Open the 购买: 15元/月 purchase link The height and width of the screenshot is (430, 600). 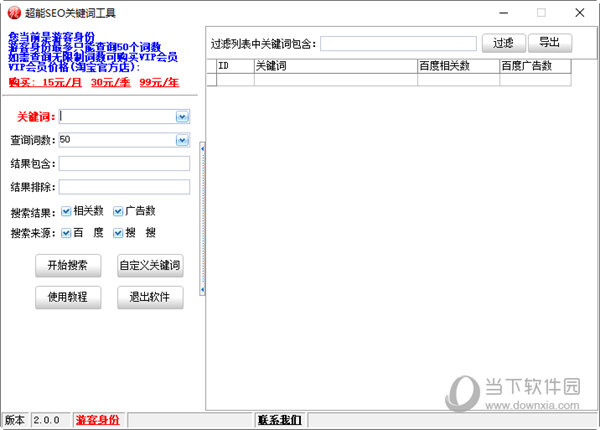(x=45, y=82)
